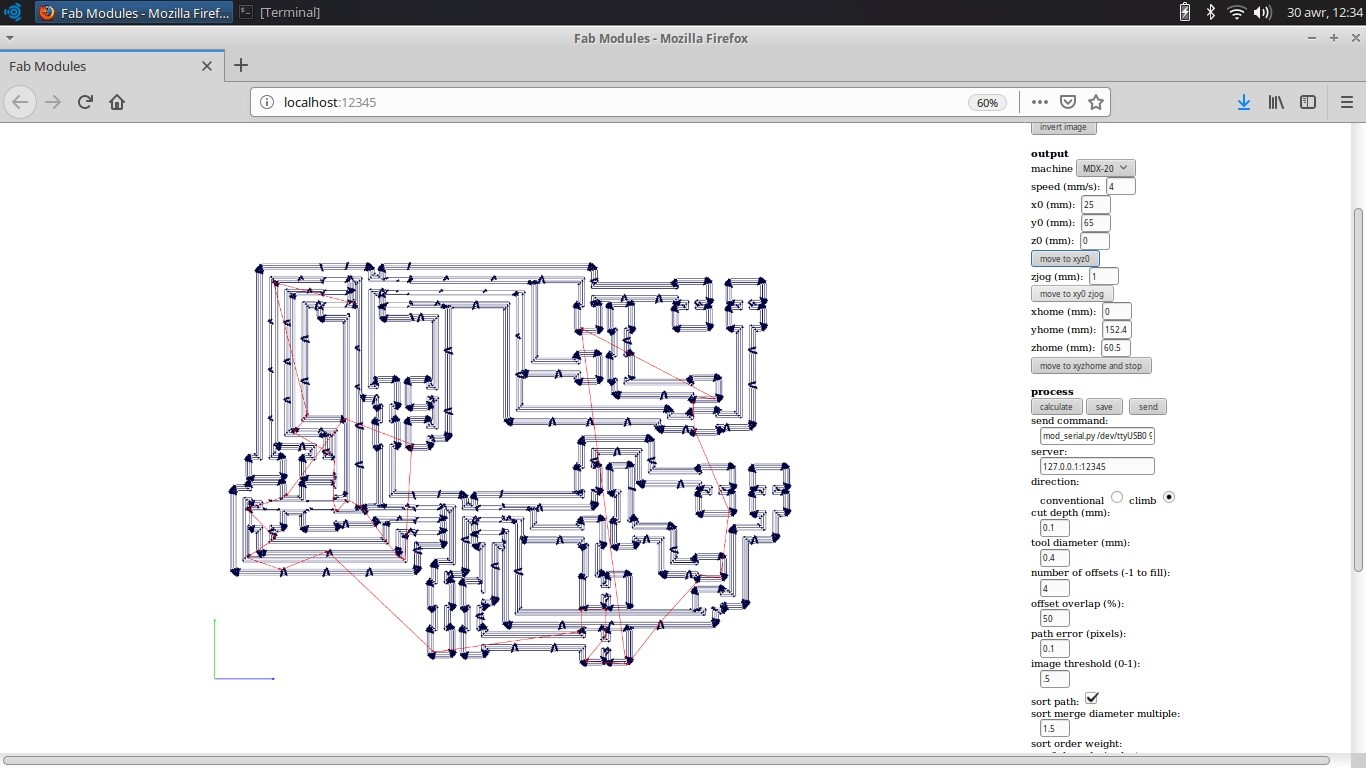Open the desktop applications menu icon
Image resolution: width=1366 pixels, height=768 pixels.
coord(13,12)
